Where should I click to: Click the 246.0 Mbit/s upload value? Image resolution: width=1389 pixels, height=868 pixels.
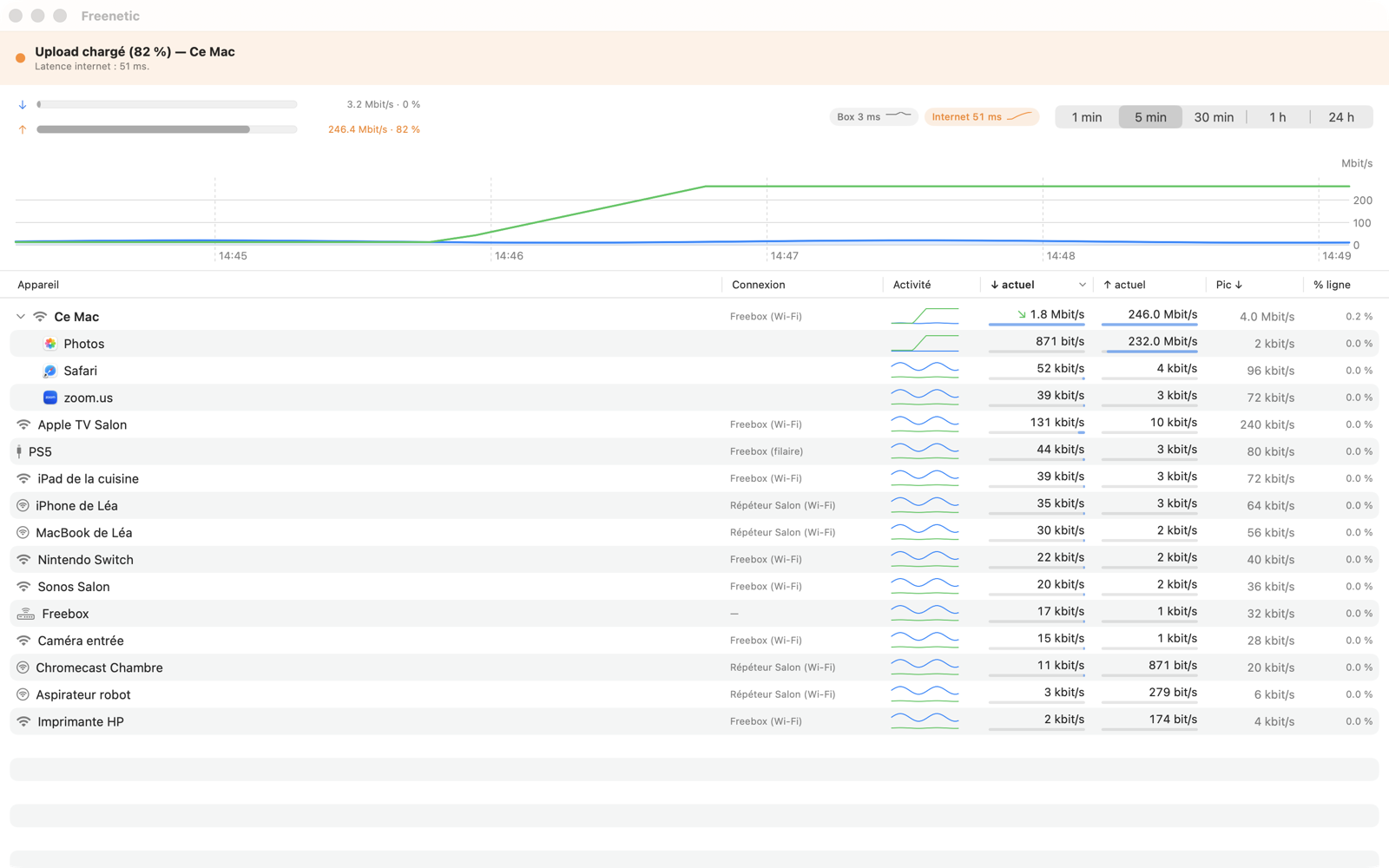(1162, 314)
